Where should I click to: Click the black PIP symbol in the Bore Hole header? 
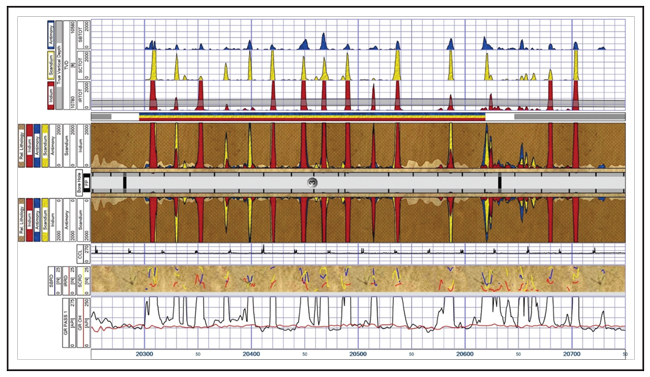pyautogui.click(x=87, y=182)
